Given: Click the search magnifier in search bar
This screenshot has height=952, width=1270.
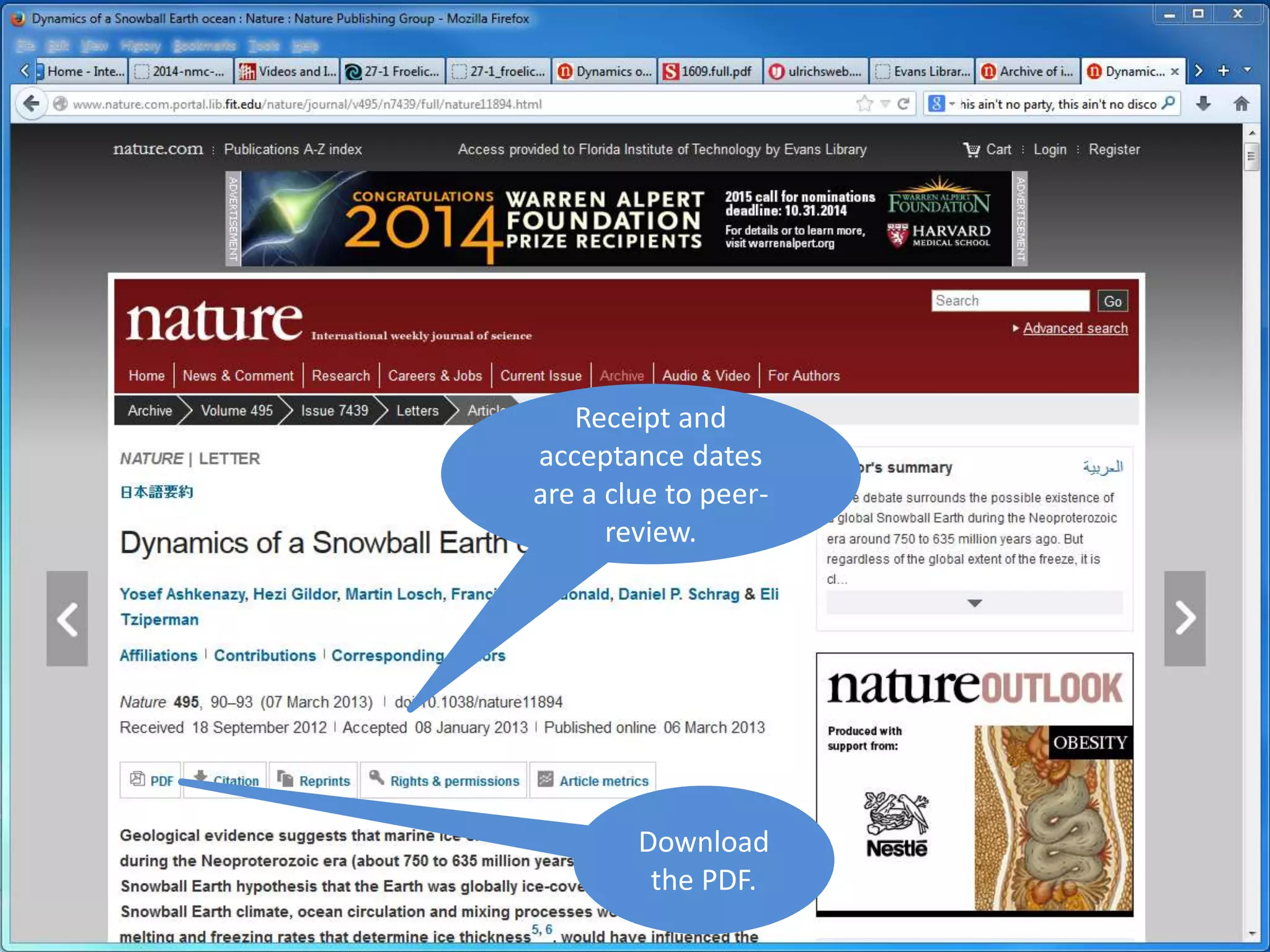Looking at the screenshot, I should (x=1168, y=103).
